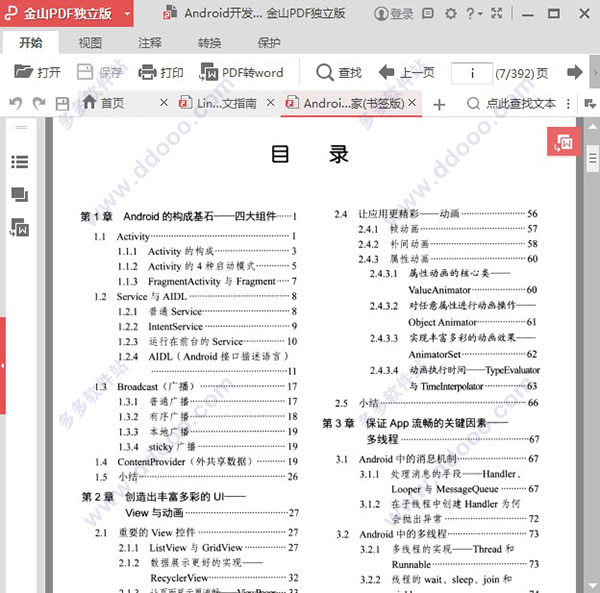
Task: Switch to the 保护 ribbon tab
Action: pyautogui.click(x=269, y=42)
